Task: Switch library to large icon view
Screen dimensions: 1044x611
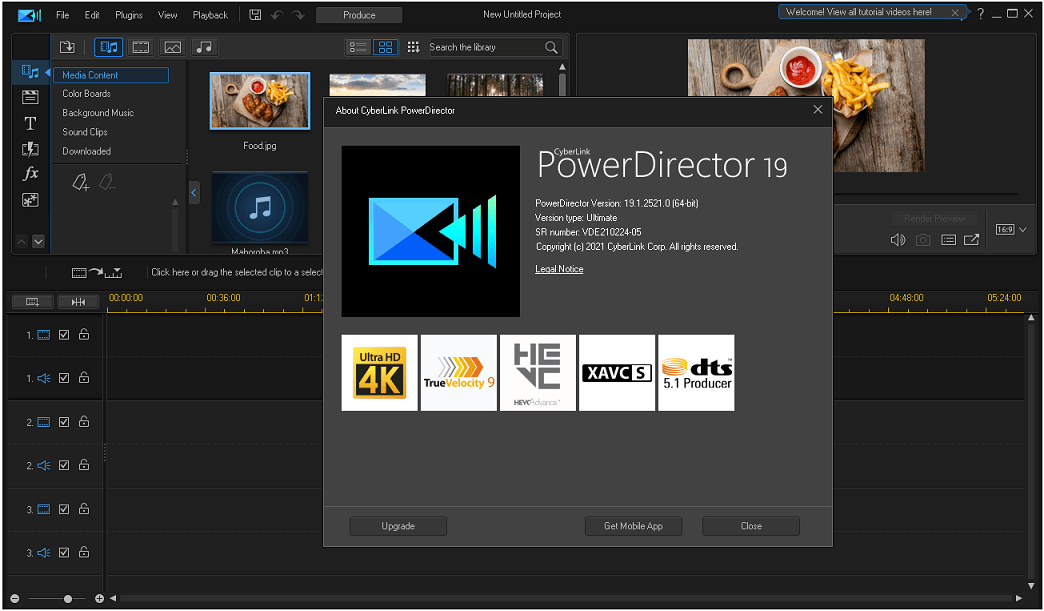Action: (385, 47)
